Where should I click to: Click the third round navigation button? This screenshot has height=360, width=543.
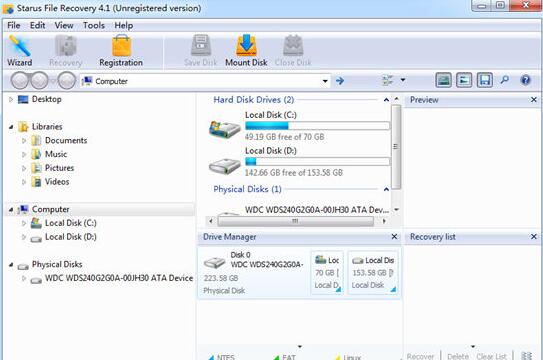click(66, 81)
